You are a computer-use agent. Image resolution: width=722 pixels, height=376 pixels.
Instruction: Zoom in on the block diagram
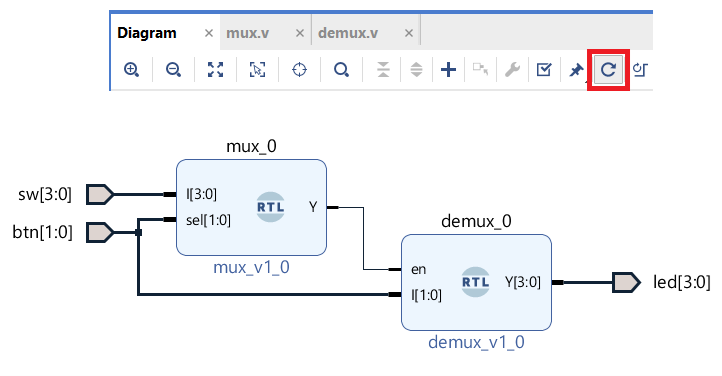click(x=132, y=69)
